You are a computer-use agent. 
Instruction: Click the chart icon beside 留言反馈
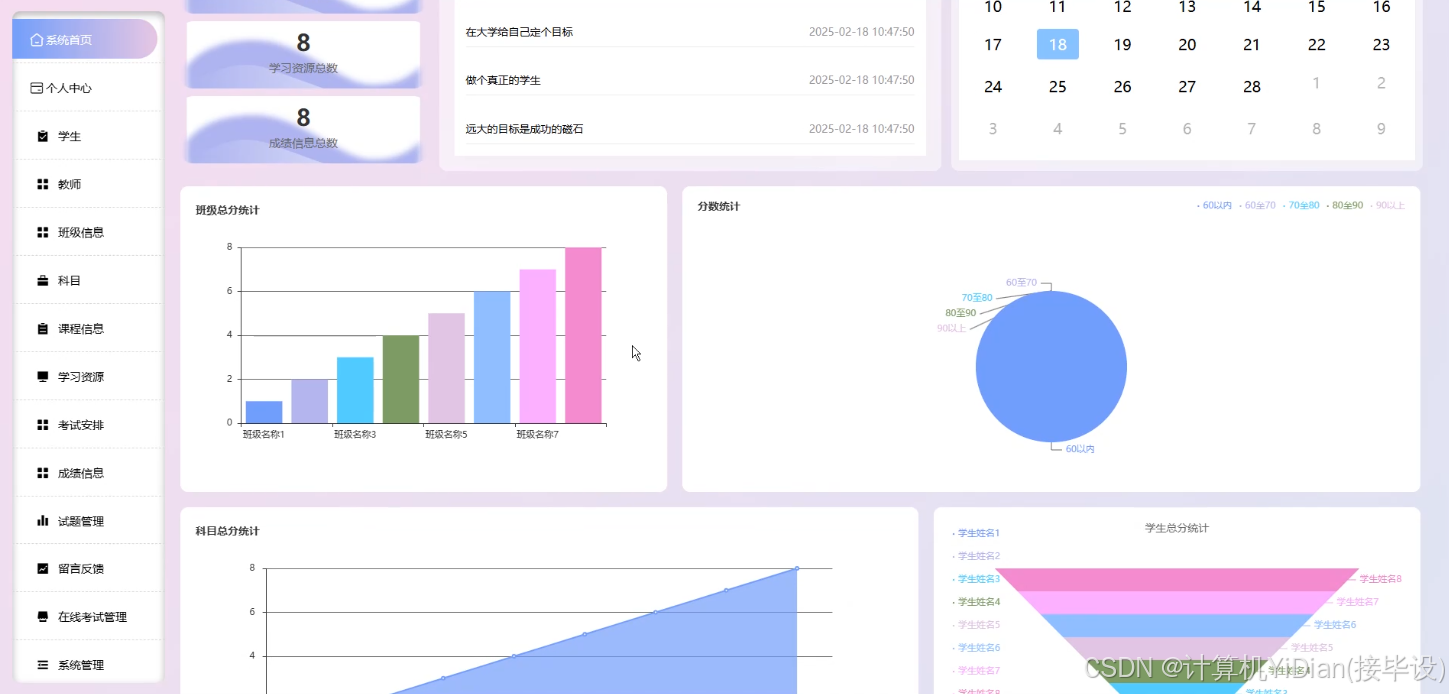43,569
